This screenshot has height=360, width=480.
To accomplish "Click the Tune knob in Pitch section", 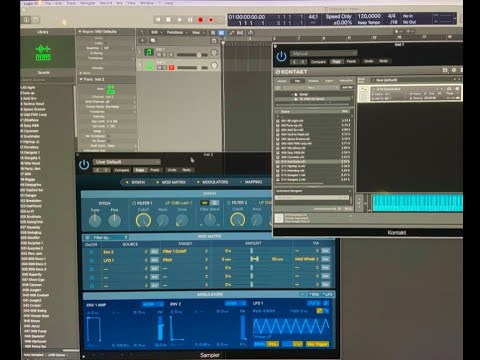I will coord(95,220).
